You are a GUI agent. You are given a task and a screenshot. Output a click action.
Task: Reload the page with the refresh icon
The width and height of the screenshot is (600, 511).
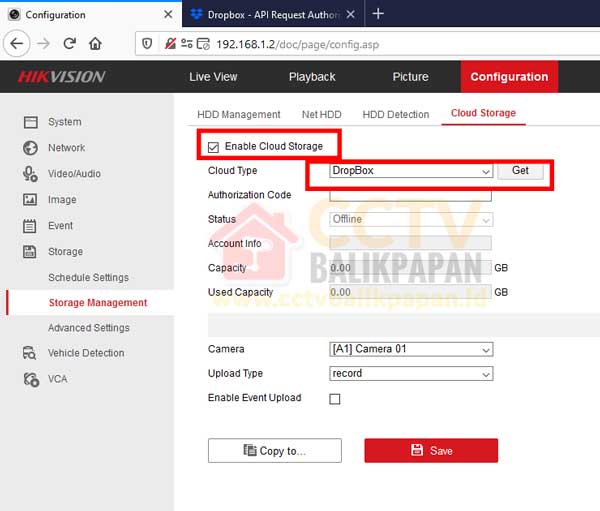[x=69, y=44]
